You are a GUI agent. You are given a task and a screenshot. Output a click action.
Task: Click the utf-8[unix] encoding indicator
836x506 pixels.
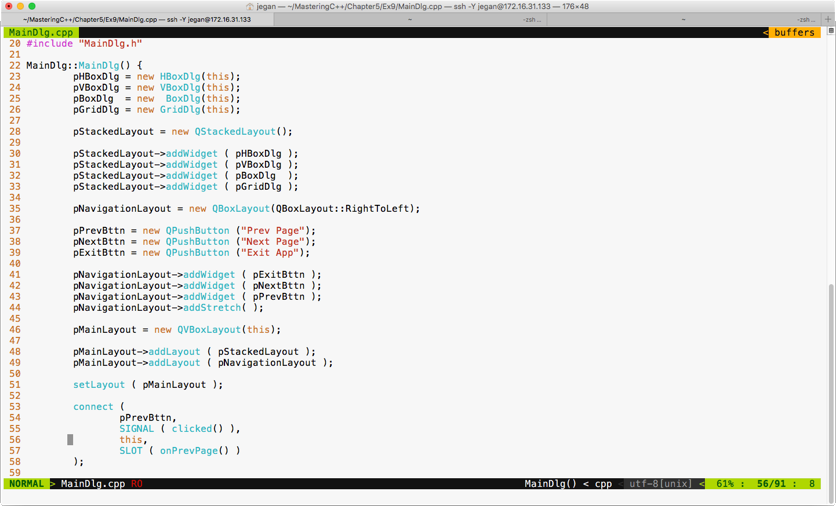tap(660, 484)
